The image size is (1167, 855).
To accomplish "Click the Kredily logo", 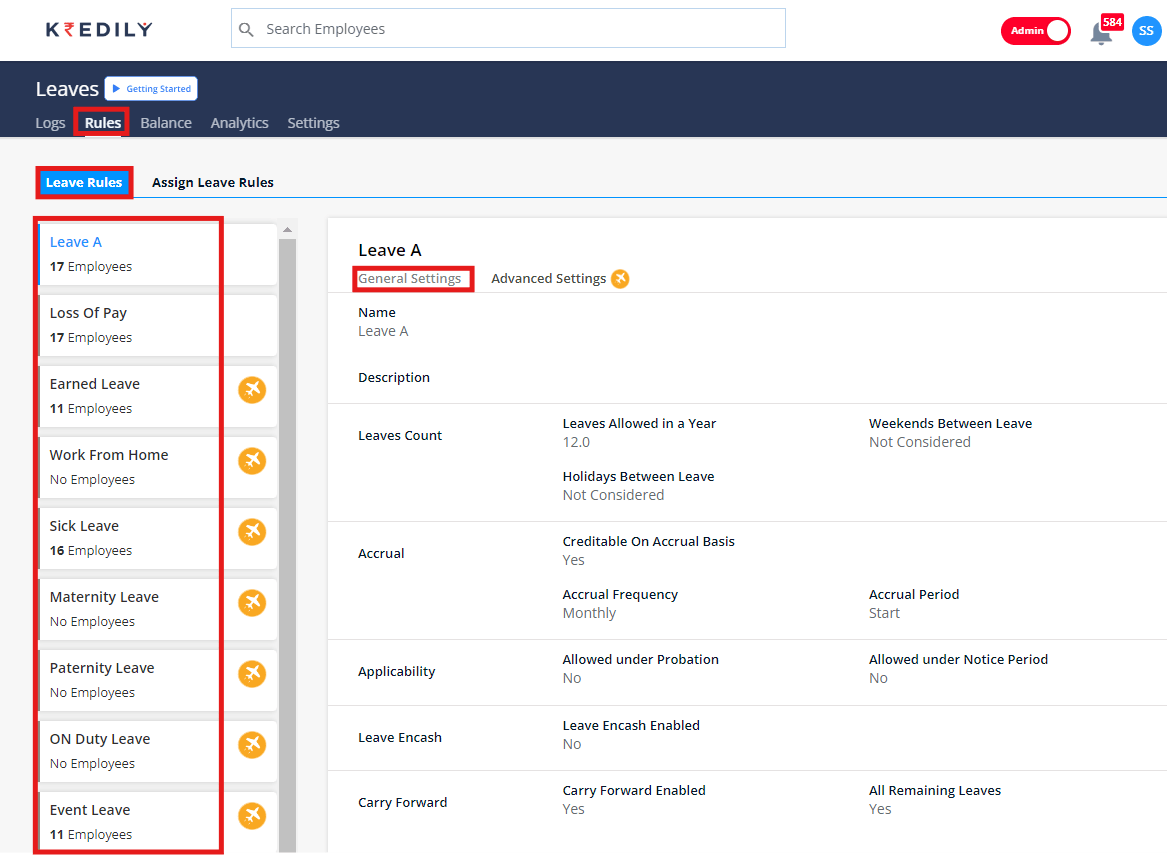I will tap(99, 30).
